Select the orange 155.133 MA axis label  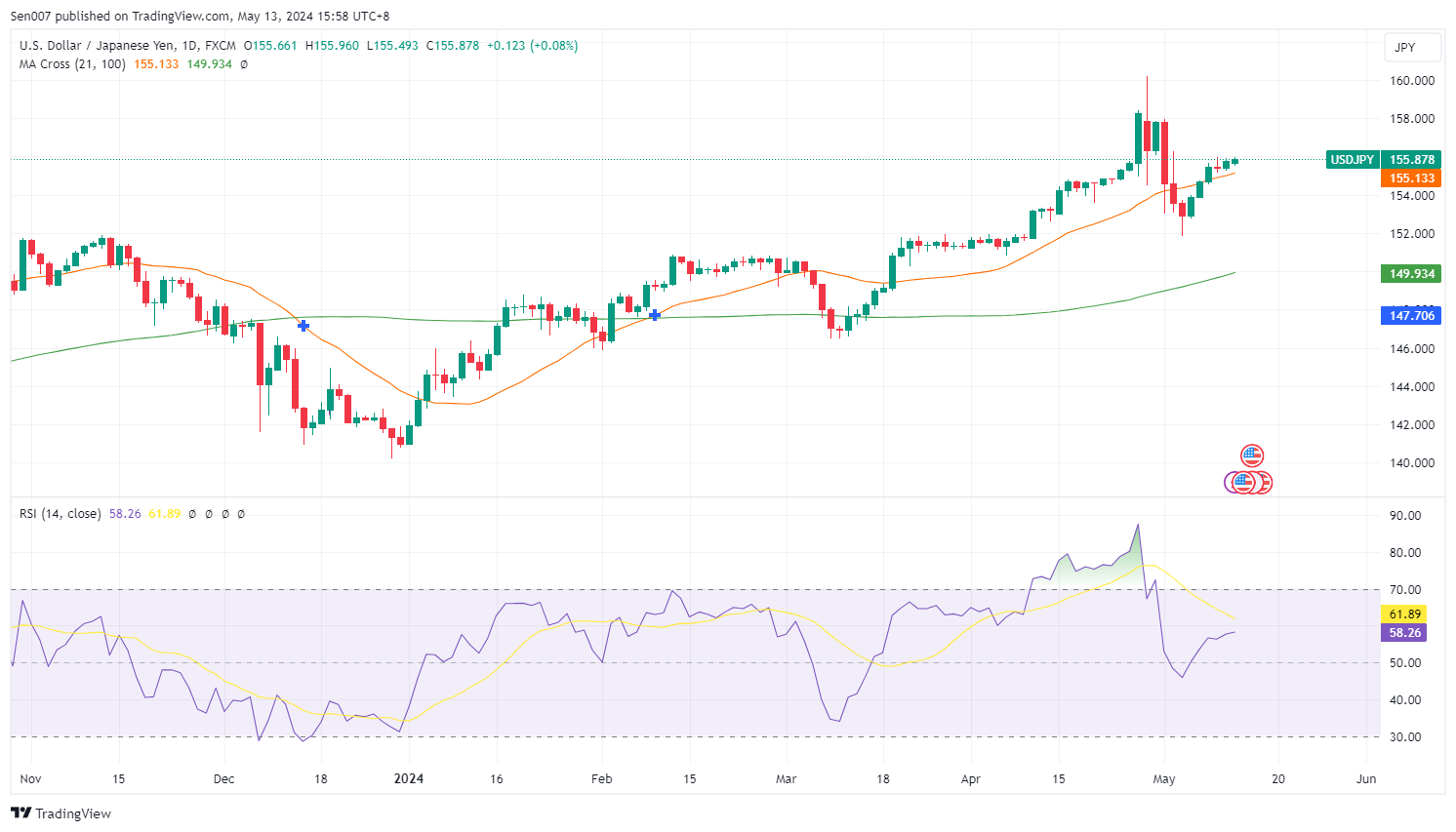[1411, 178]
